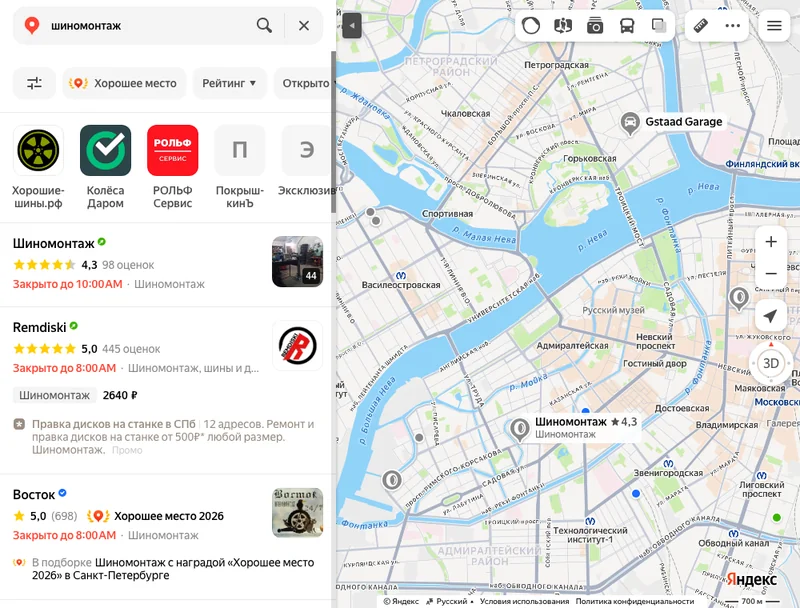Open the hamburger main menu
Screen dimensions: 800x608
coord(774,26)
